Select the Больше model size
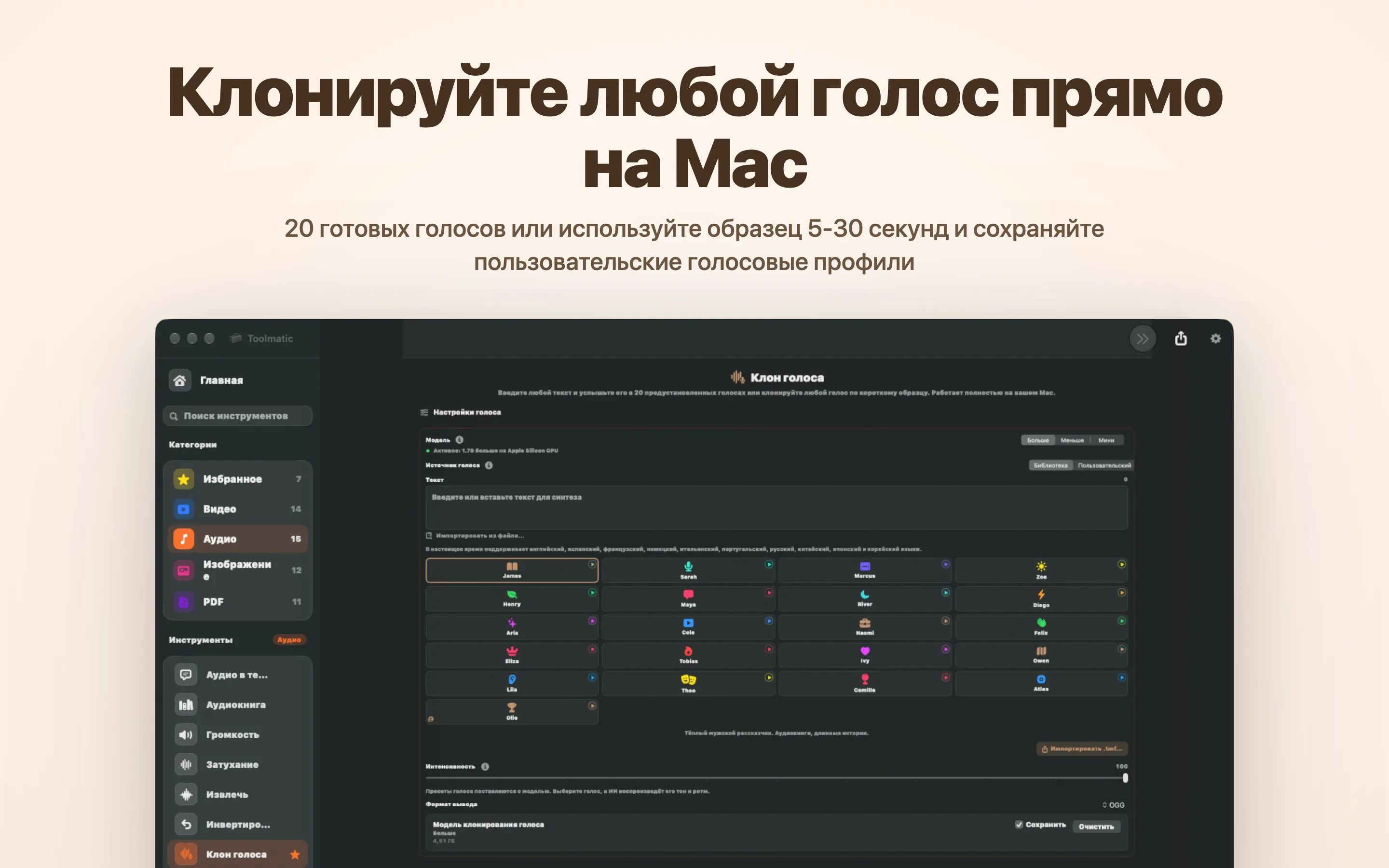Screen dimensions: 1389x868 click(1038, 440)
